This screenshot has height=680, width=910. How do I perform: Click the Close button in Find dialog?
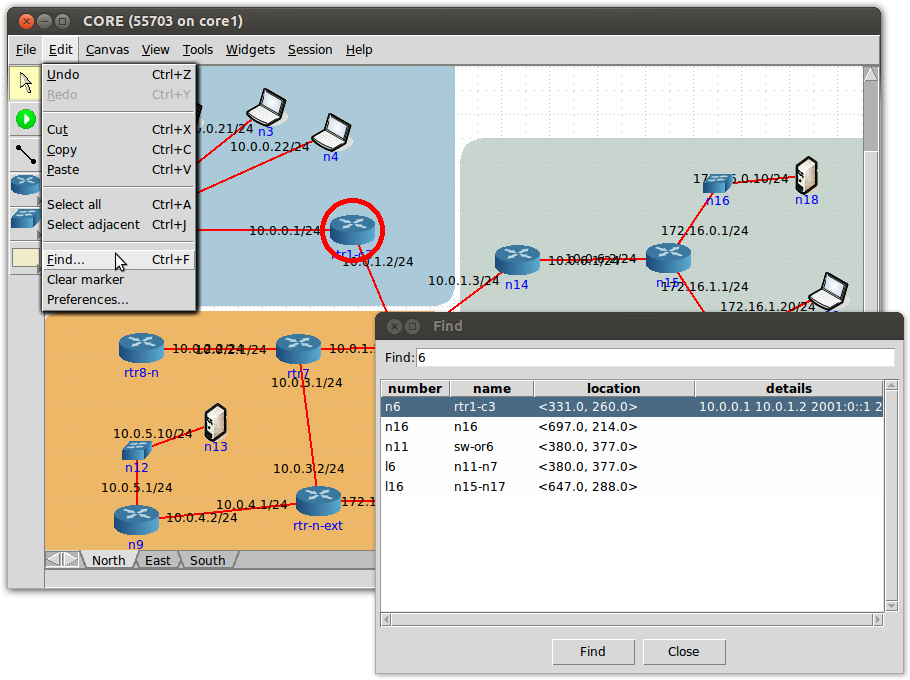[x=684, y=652]
